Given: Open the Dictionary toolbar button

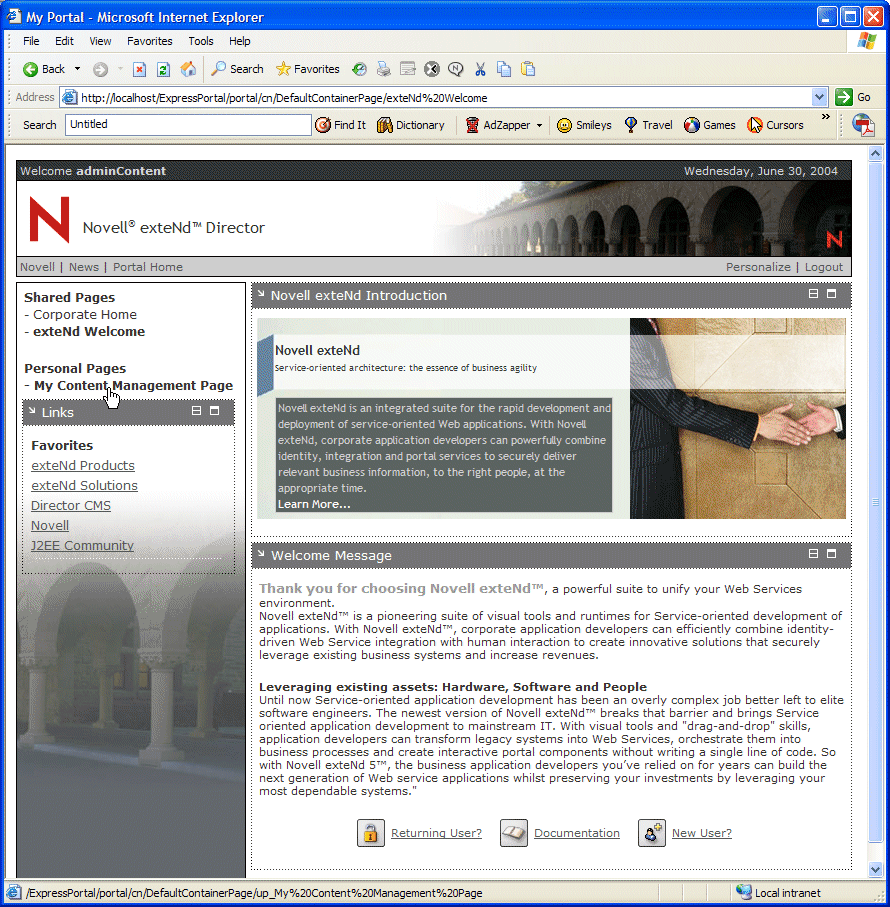Looking at the screenshot, I should [411, 125].
